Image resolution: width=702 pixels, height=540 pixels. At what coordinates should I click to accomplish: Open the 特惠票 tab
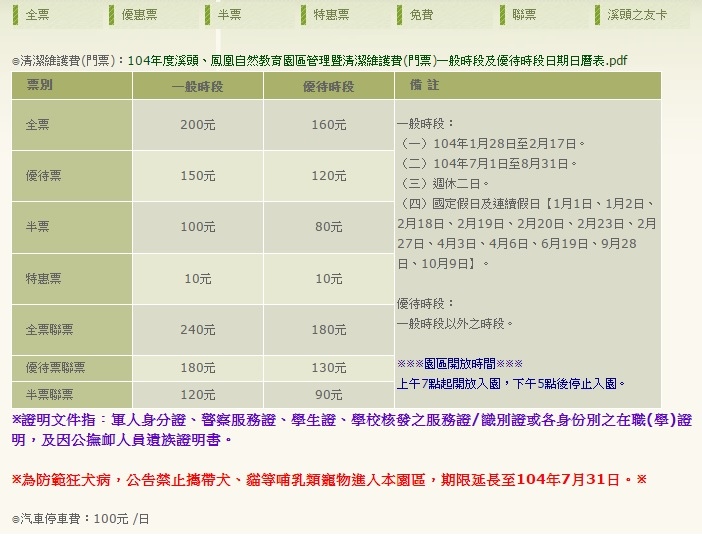[x=331, y=15]
